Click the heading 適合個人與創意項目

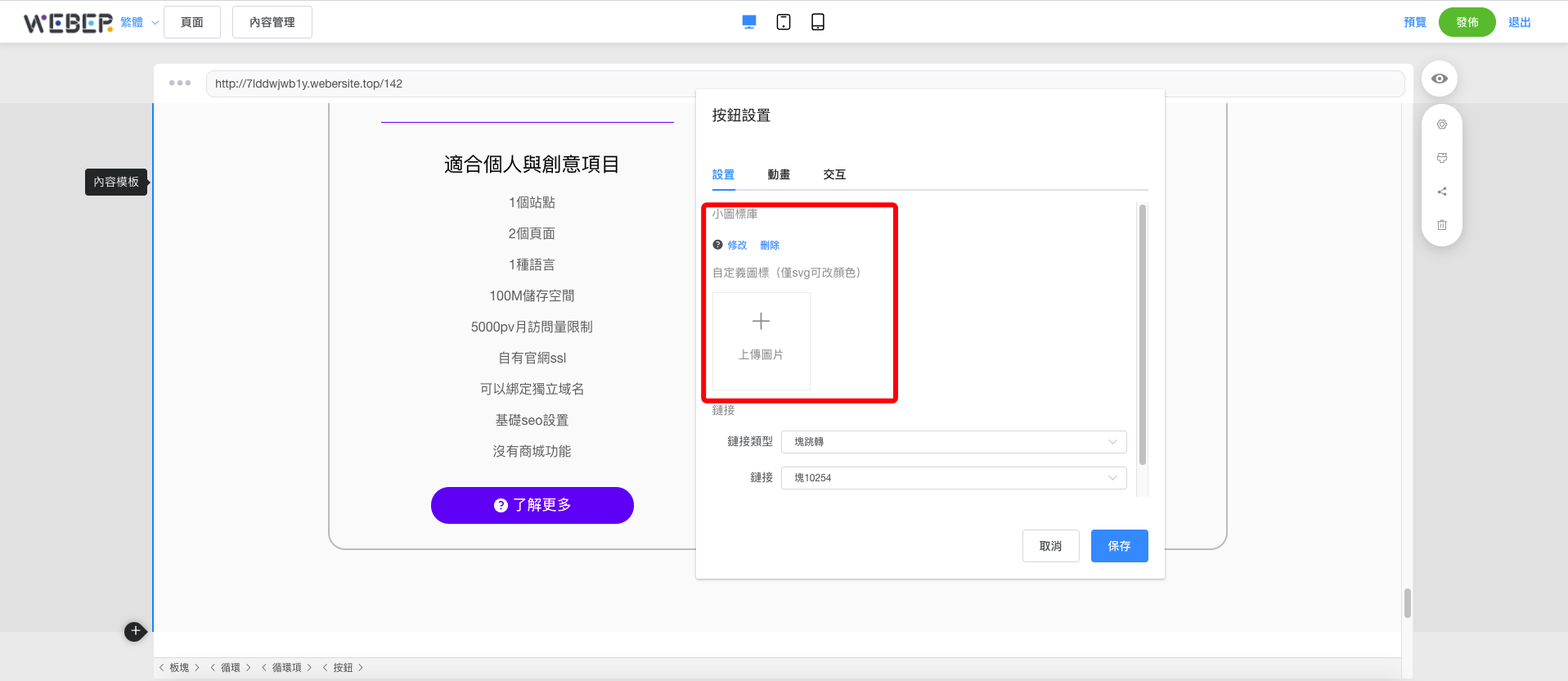click(532, 165)
